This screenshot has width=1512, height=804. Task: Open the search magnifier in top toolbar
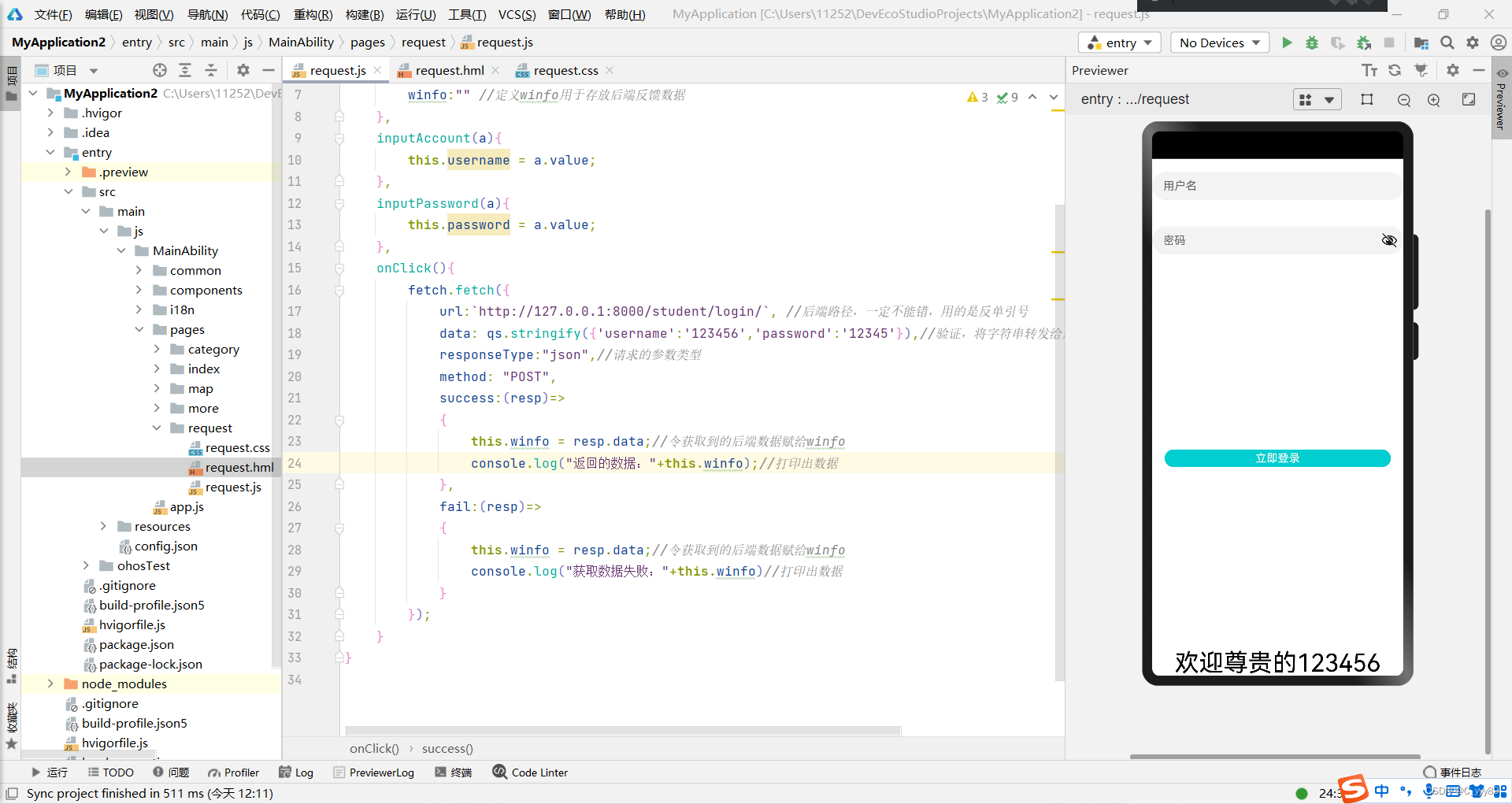[1447, 43]
